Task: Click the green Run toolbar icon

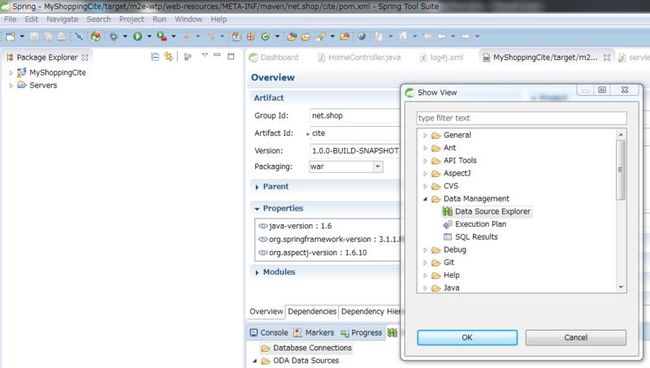Action: click(137, 36)
